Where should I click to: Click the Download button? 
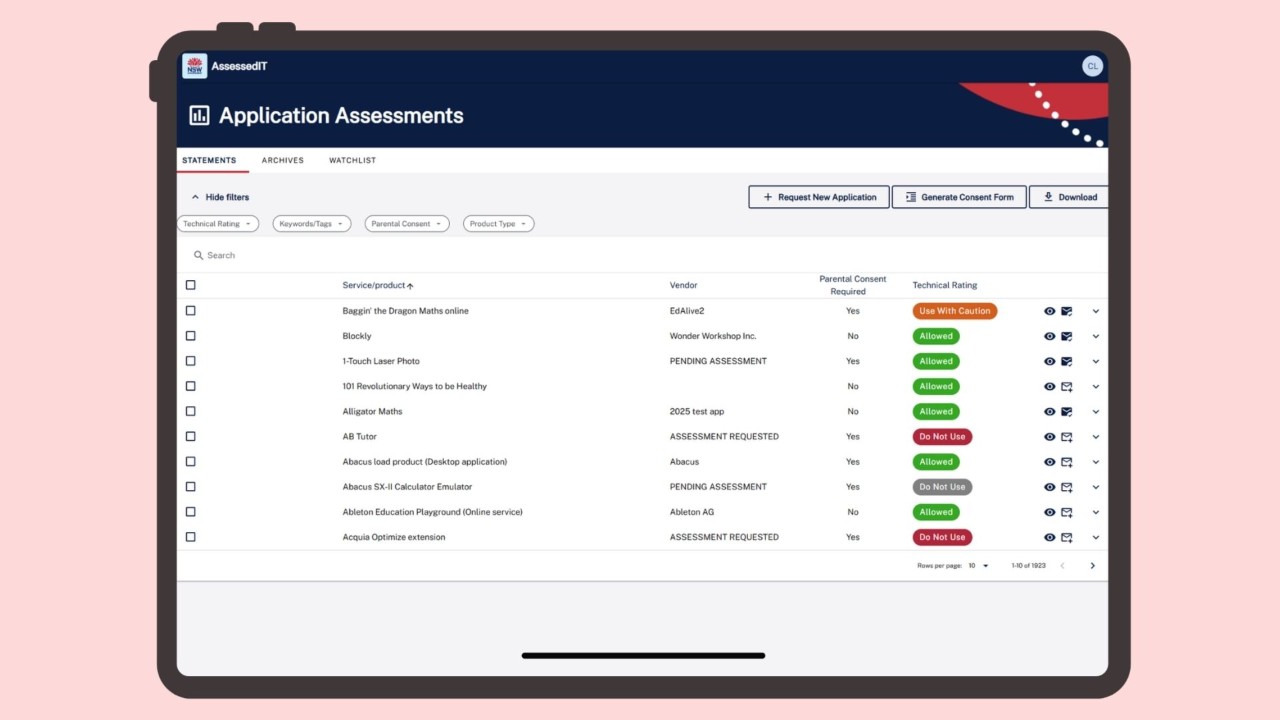(1069, 197)
